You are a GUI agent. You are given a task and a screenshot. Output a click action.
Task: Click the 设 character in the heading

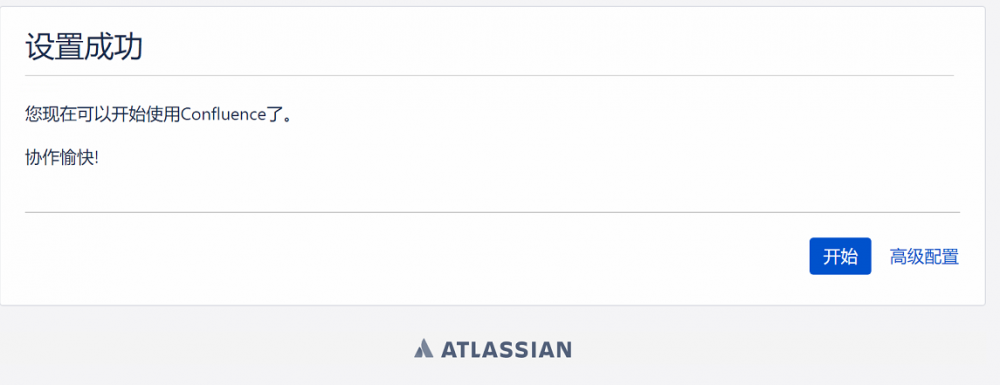[40, 47]
